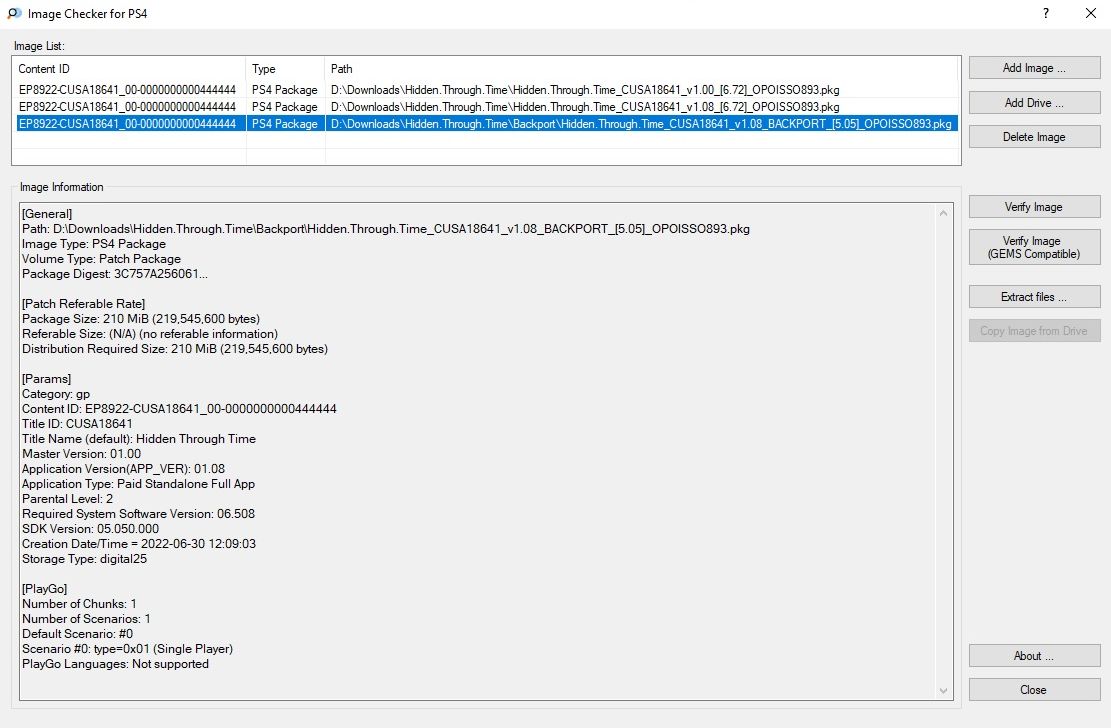Click Content ID cell of first list row
The height and width of the screenshot is (728, 1111).
128,90
